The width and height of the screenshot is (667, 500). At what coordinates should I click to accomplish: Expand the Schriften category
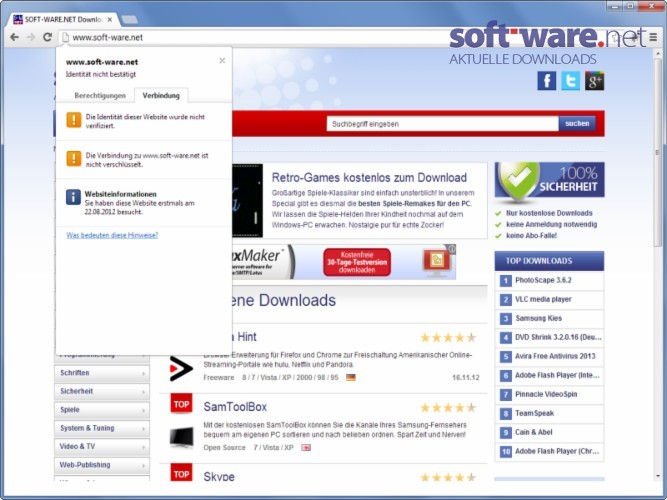pos(102,373)
